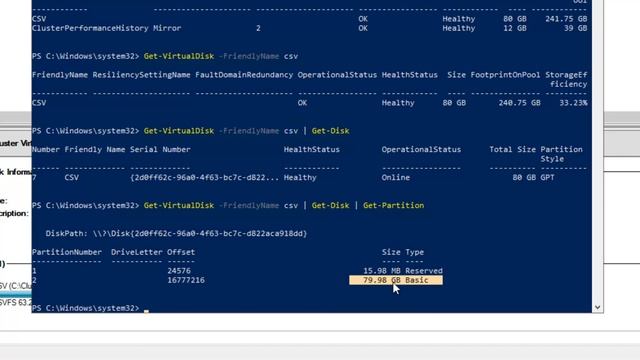Click the highlighted "79.98 GB Basic" partition entry
Viewport: 640px width, 360px height.
coord(396,280)
